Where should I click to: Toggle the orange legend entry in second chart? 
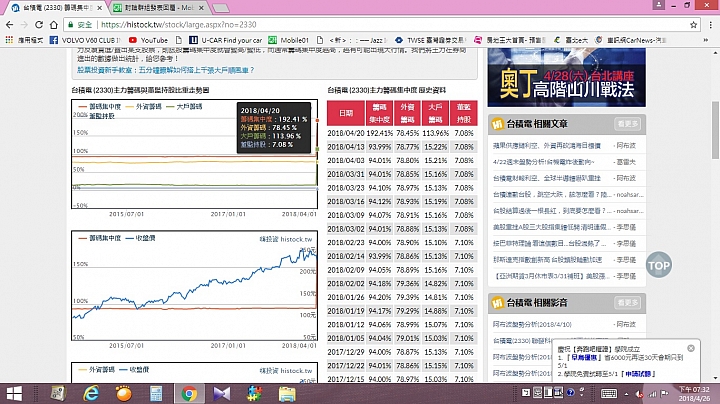pyautogui.click(x=99, y=238)
